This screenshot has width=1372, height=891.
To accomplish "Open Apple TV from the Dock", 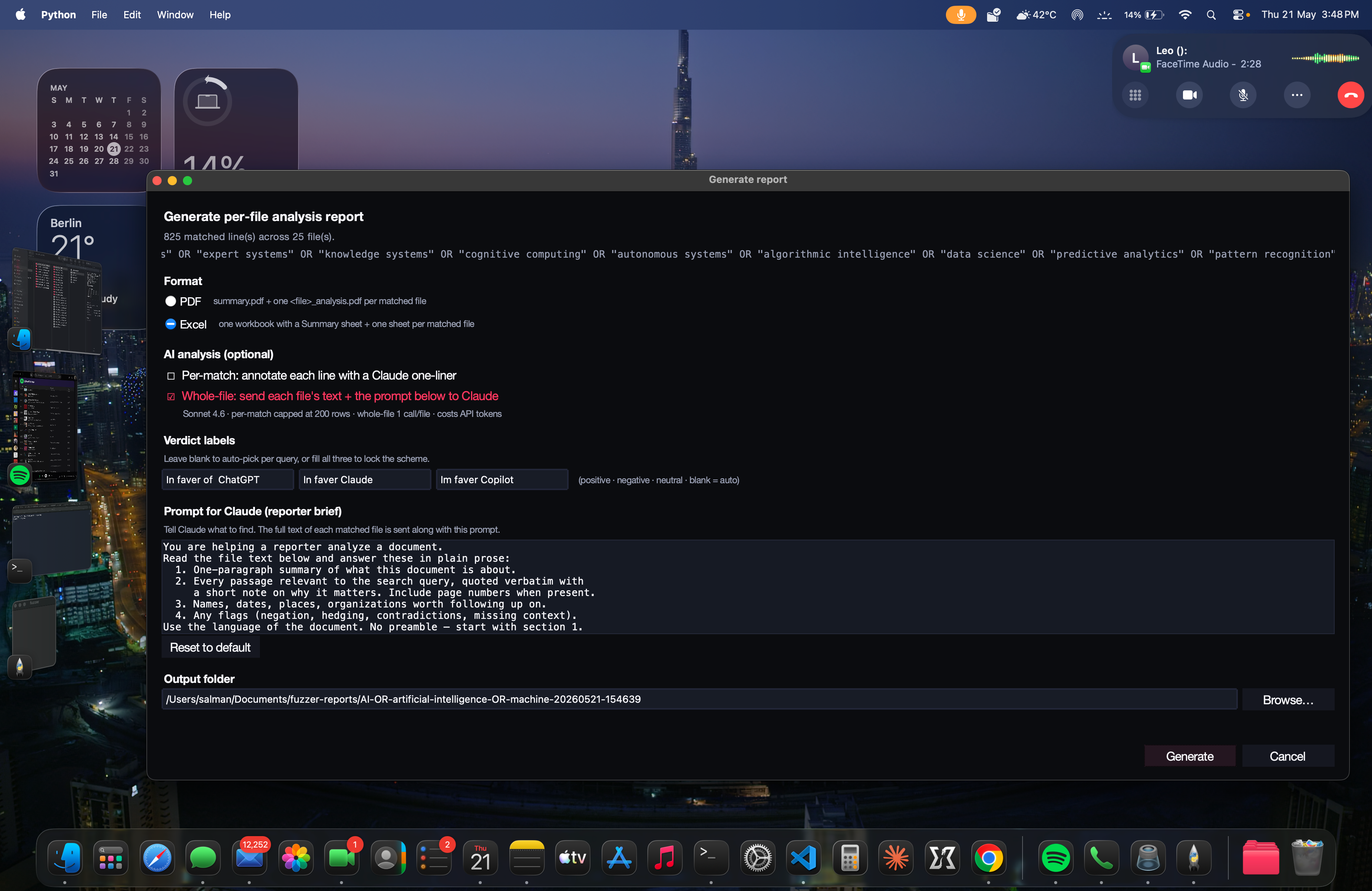I will point(573,857).
